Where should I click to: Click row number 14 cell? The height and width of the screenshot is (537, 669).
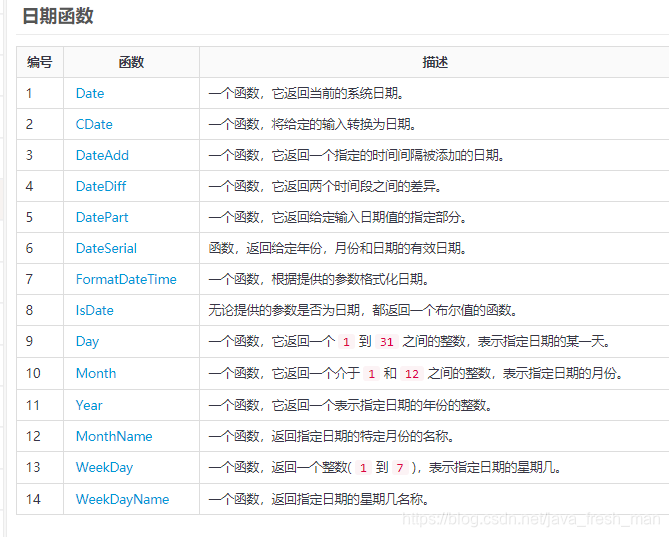[40, 499]
